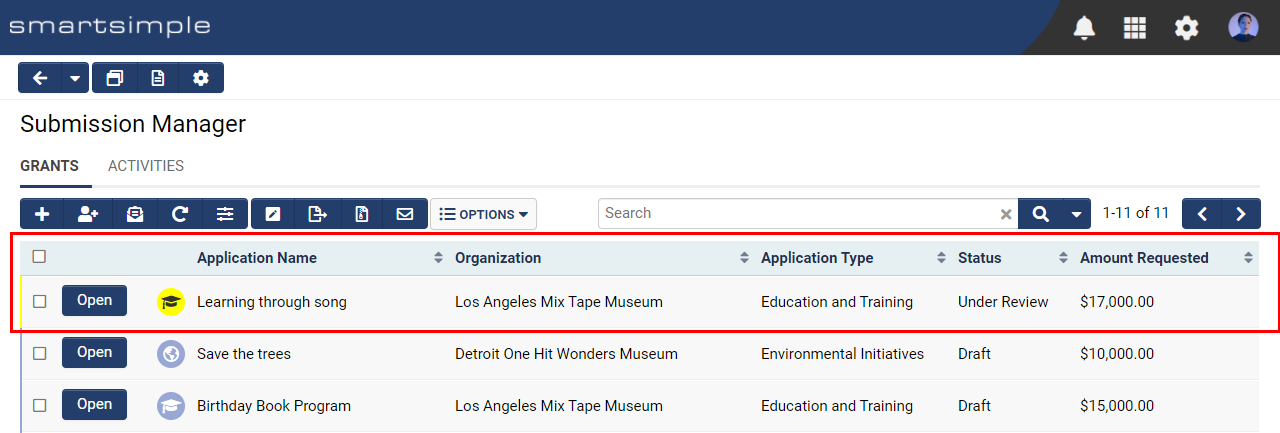1280x433 pixels.
Task: Expand the dropdown arrow next to the back button
Action: (x=75, y=78)
